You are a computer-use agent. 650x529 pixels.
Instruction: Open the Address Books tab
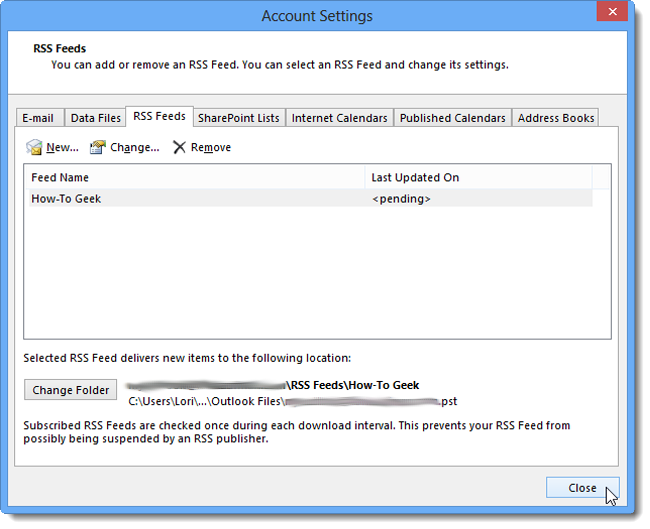coord(556,118)
